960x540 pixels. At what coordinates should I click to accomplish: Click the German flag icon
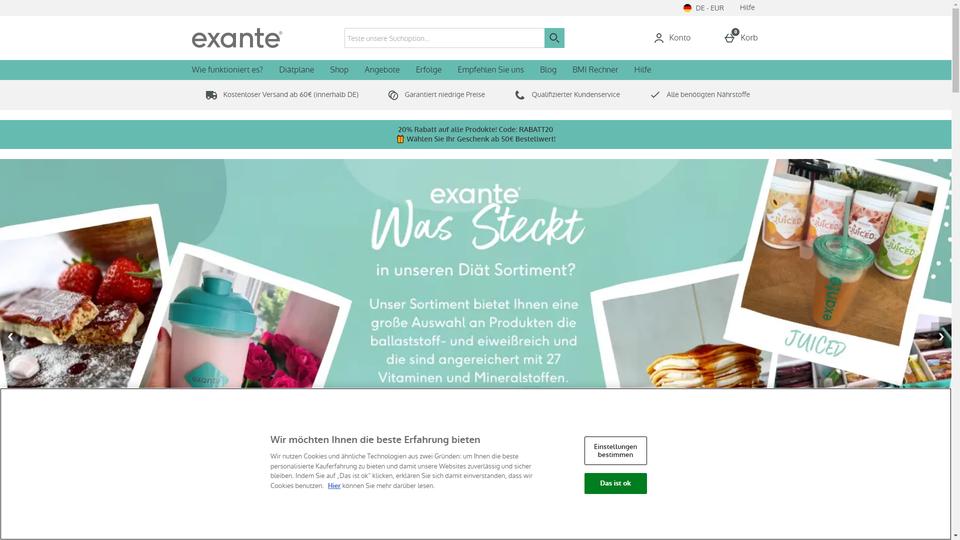coord(688,8)
